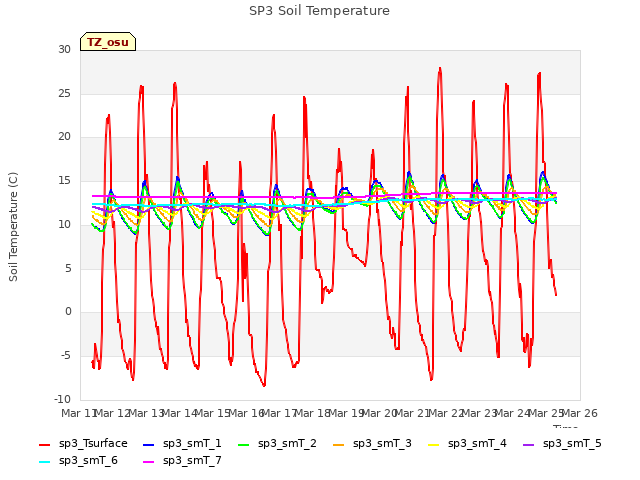This screenshot has width=640, height=480.
Task: Click the Mar 26 x-axis tick label
Action: point(580,413)
